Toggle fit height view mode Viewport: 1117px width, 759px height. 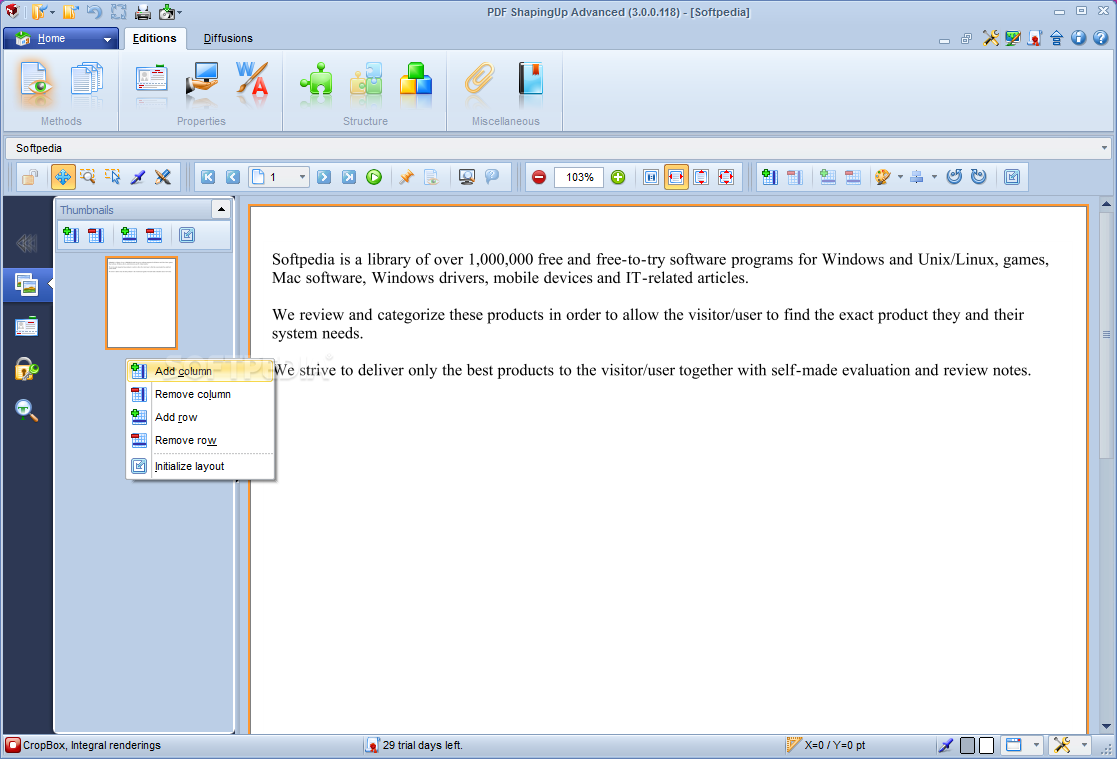[x=701, y=177]
